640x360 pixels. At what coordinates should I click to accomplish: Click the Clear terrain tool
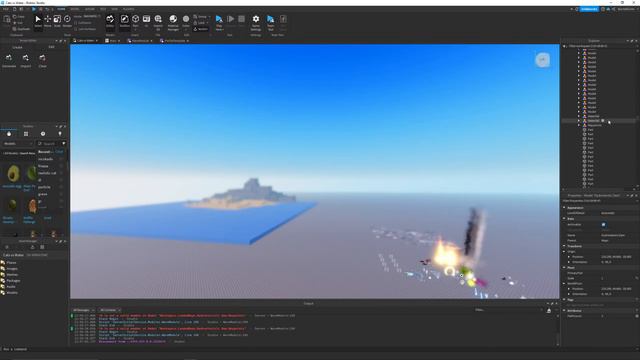tap(42, 60)
